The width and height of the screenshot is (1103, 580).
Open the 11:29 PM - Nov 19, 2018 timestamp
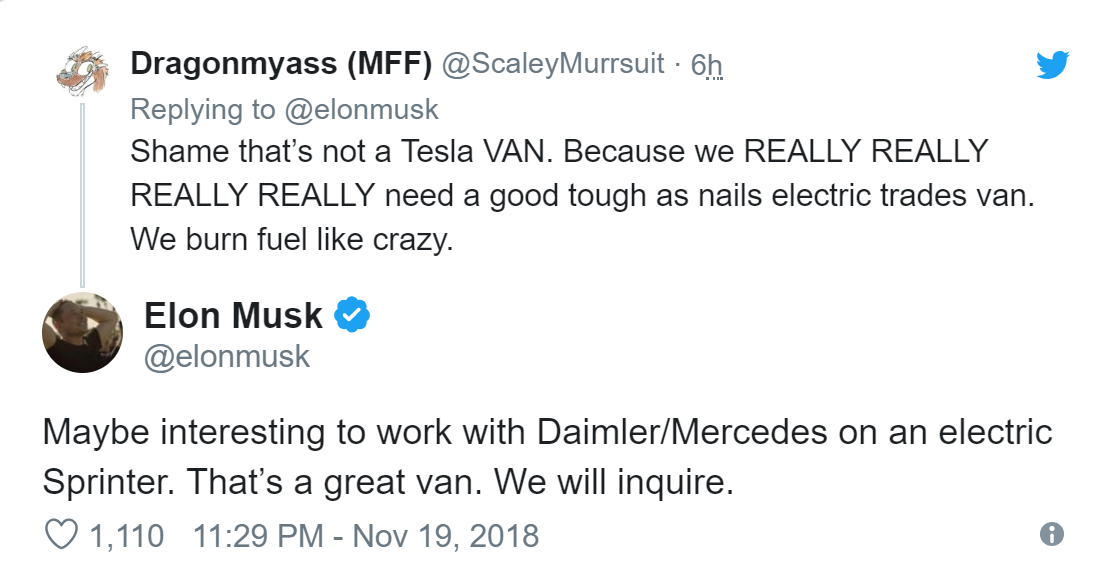click(x=366, y=536)
